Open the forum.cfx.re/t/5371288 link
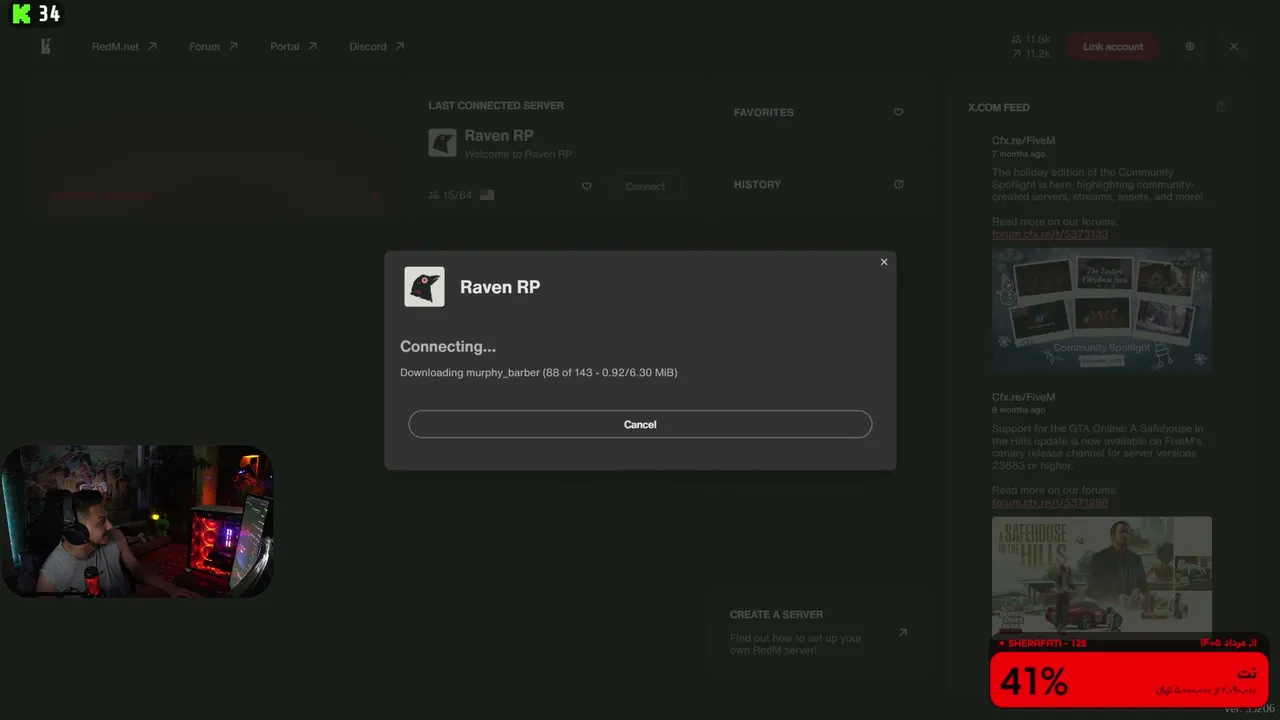1280x720 pixels. click(x=1050, y=503)
